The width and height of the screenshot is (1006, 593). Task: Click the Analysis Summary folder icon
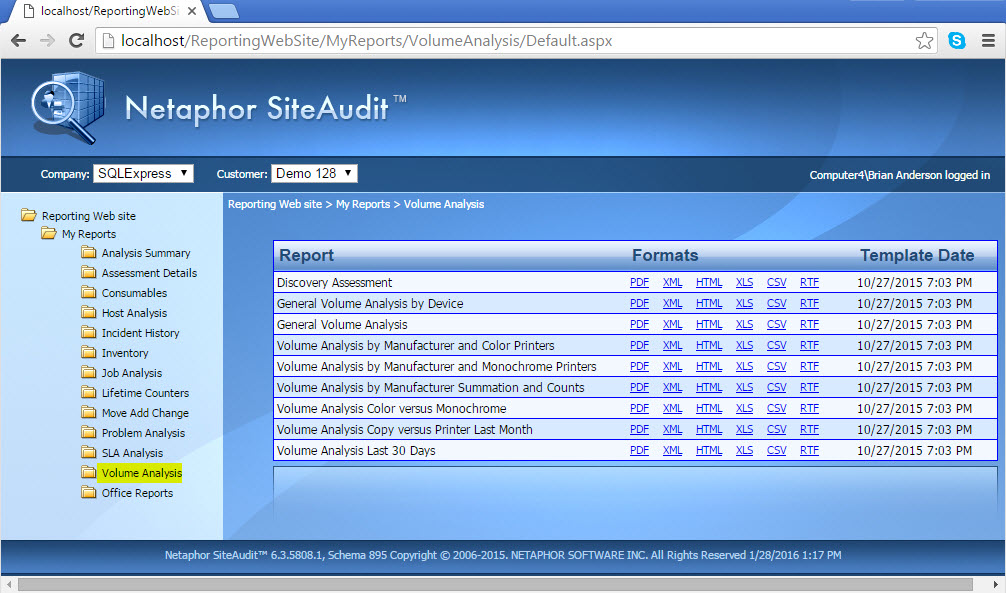89,252
